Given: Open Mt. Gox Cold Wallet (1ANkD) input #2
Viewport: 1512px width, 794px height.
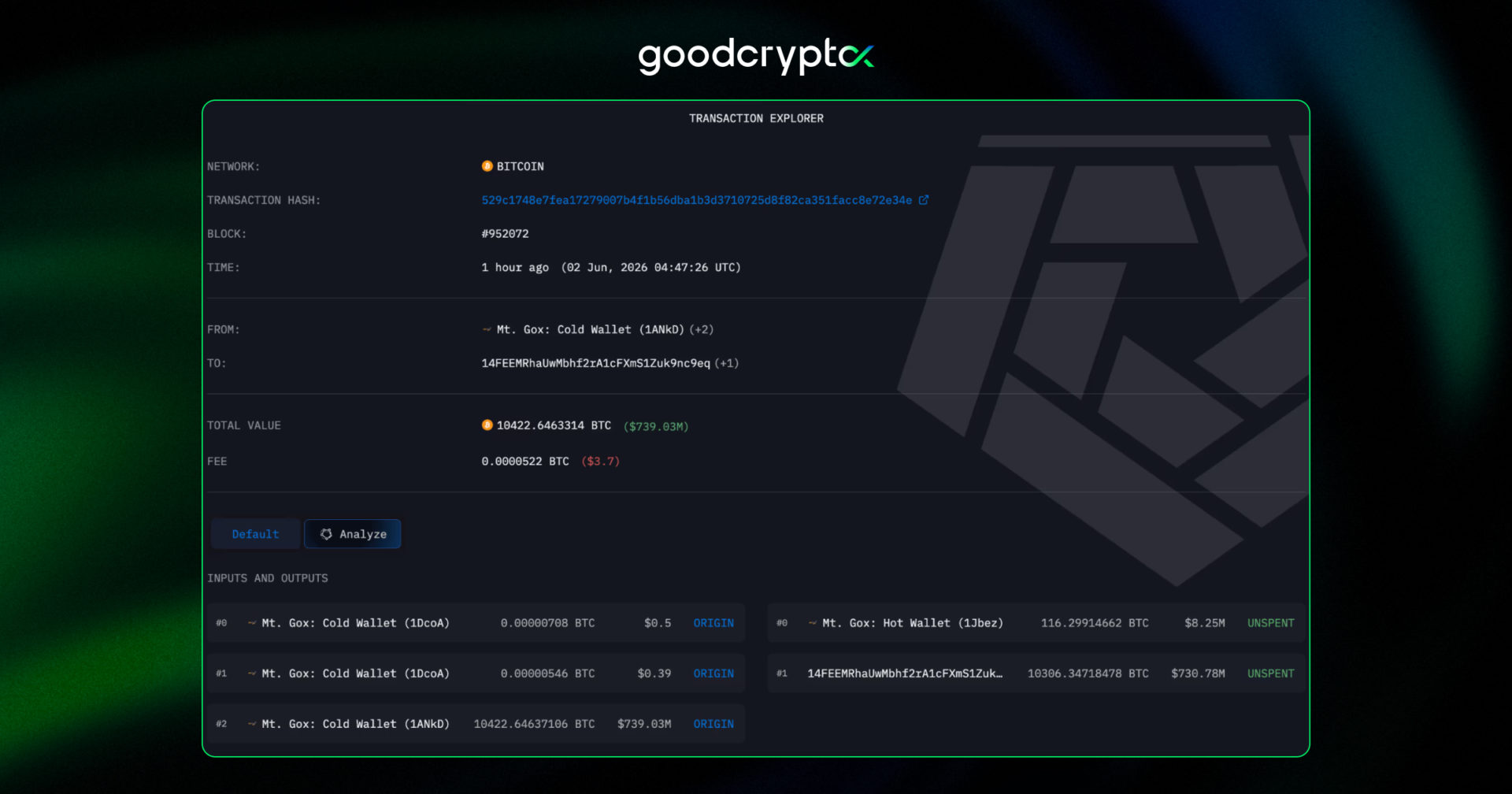Looking at the screenshot, I should pyautogui.click(x=355, y=724).
